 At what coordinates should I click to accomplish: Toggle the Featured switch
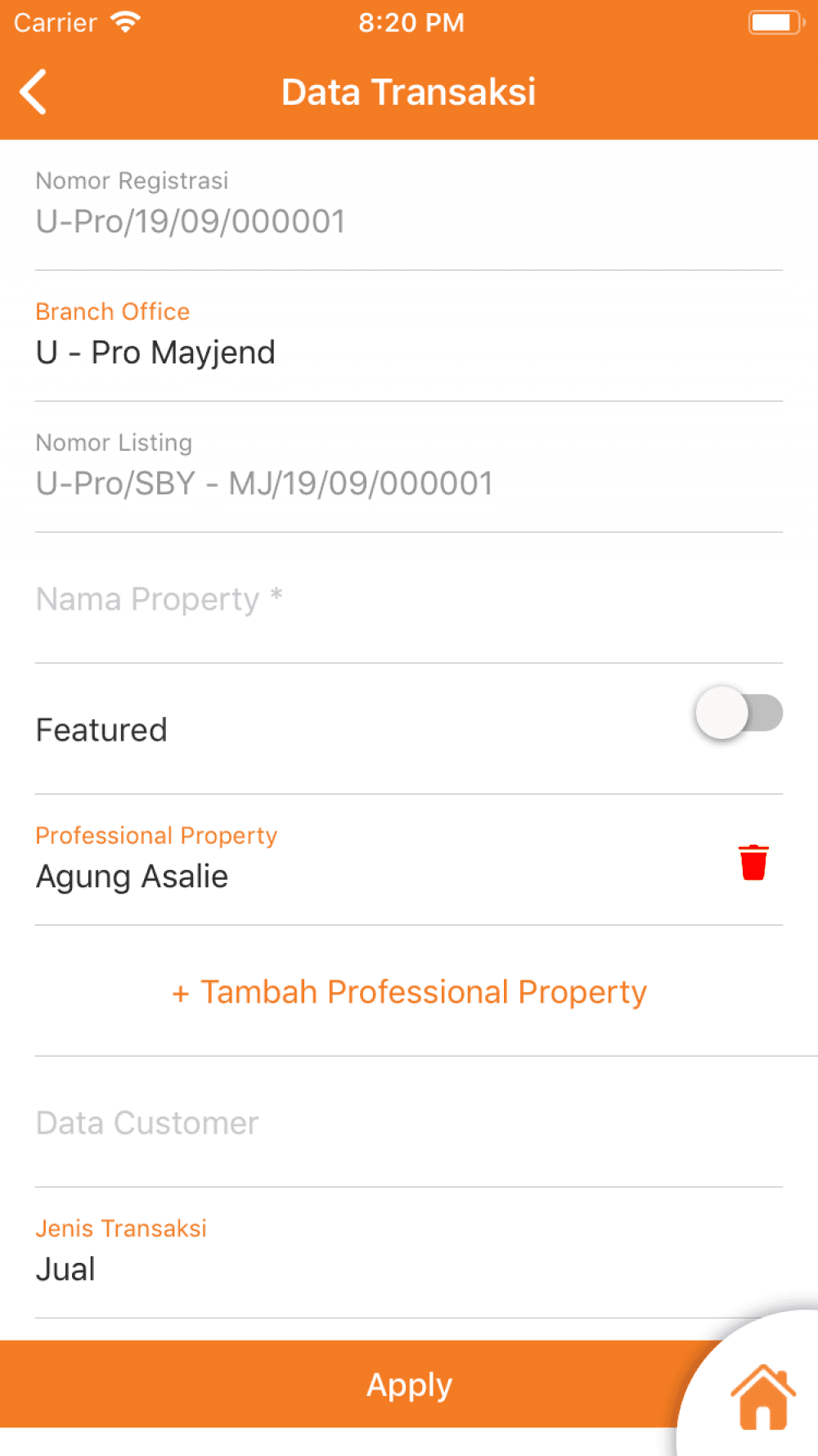click(x=739, y=713)
